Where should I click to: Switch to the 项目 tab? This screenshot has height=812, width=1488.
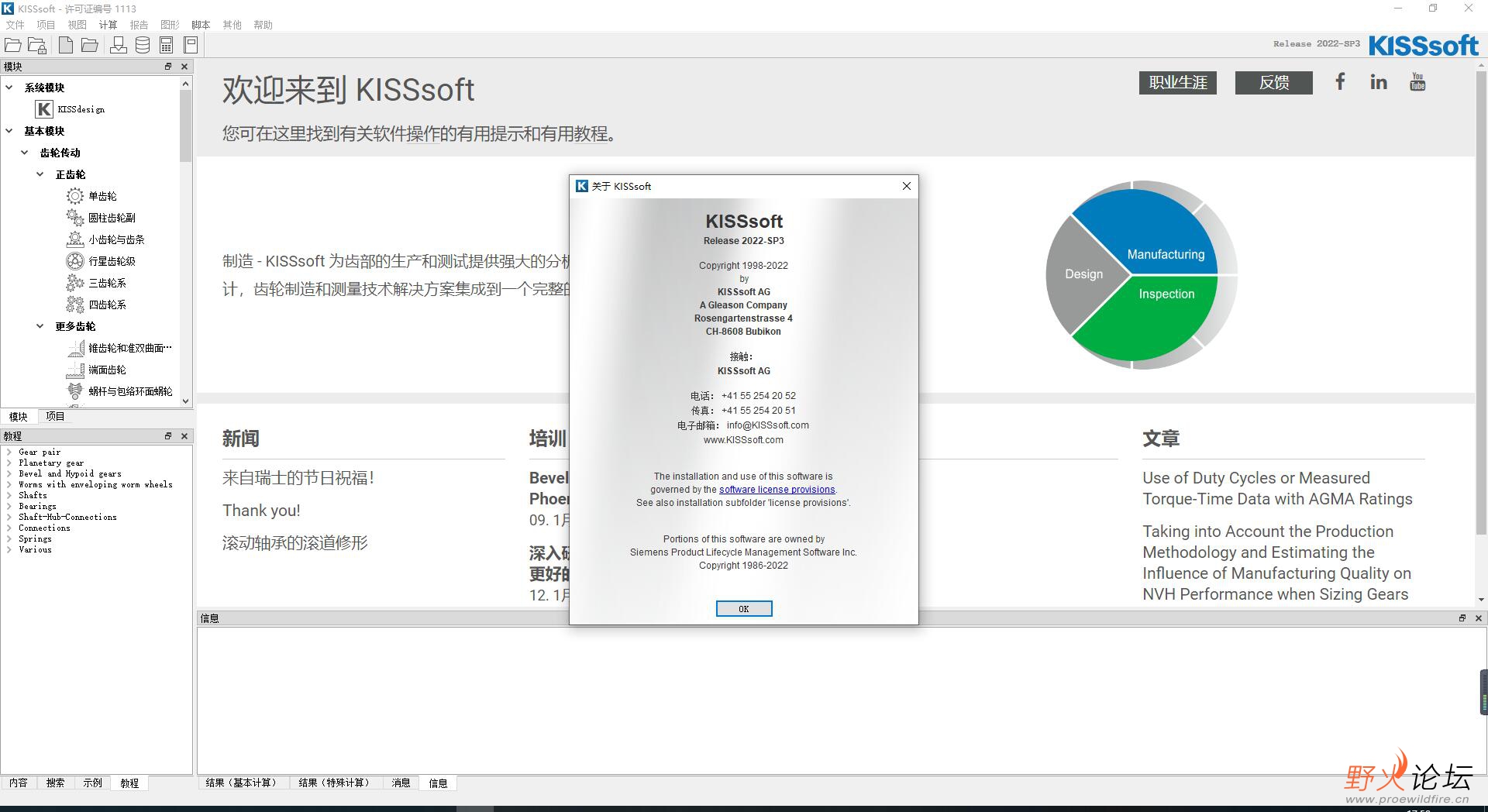(55, 417)
